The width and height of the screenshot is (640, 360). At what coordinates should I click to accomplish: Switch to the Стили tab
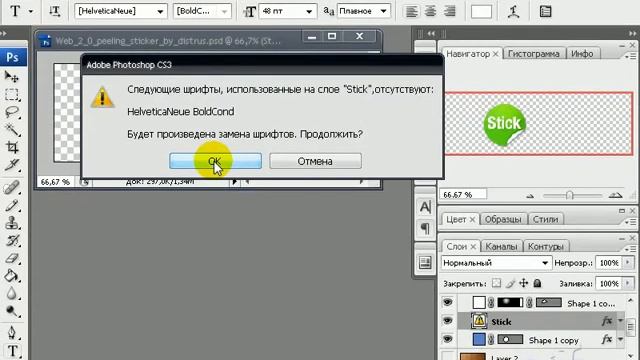pos(545,219)
